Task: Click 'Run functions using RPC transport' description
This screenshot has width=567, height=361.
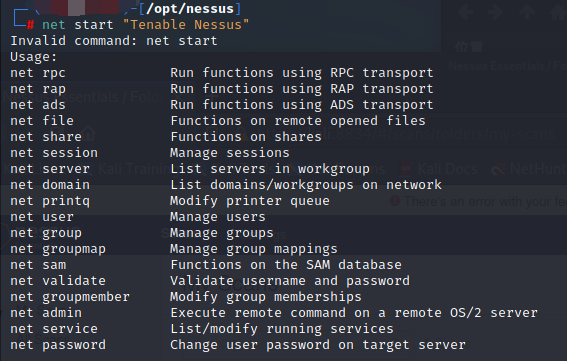Action: (302, 73)
